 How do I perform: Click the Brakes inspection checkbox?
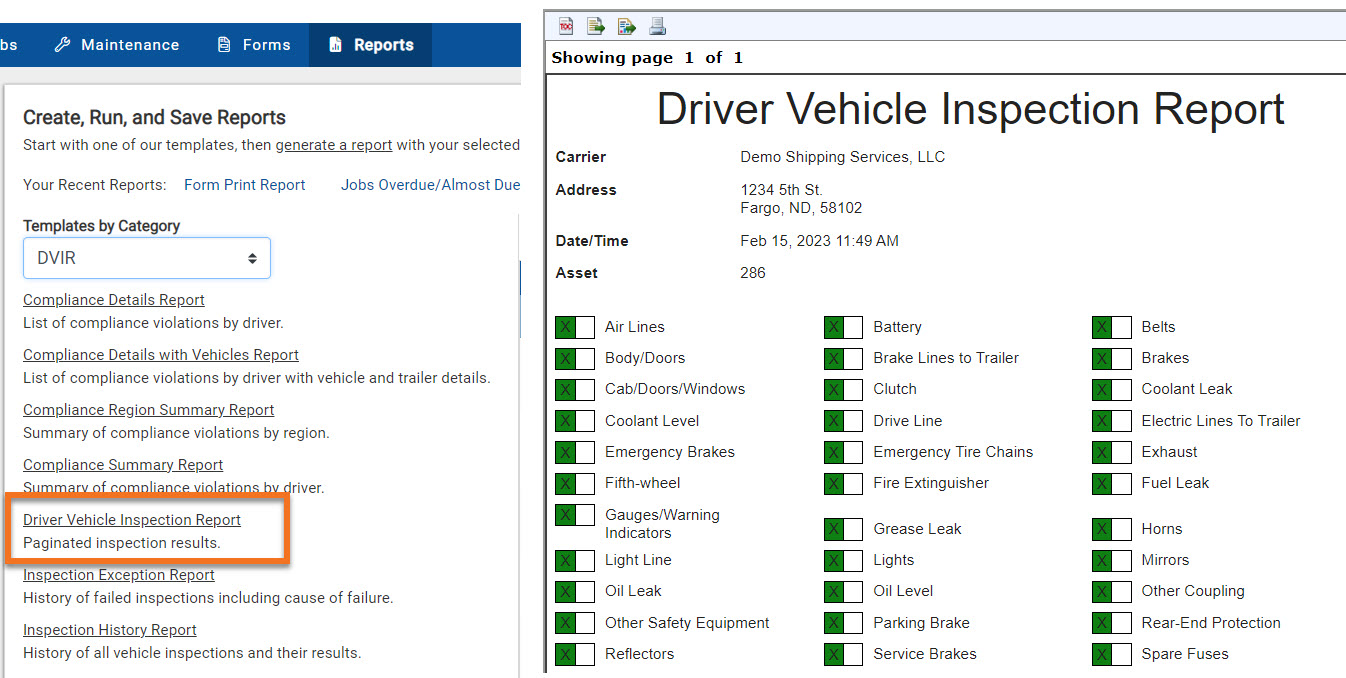[x=1112, y=358]
